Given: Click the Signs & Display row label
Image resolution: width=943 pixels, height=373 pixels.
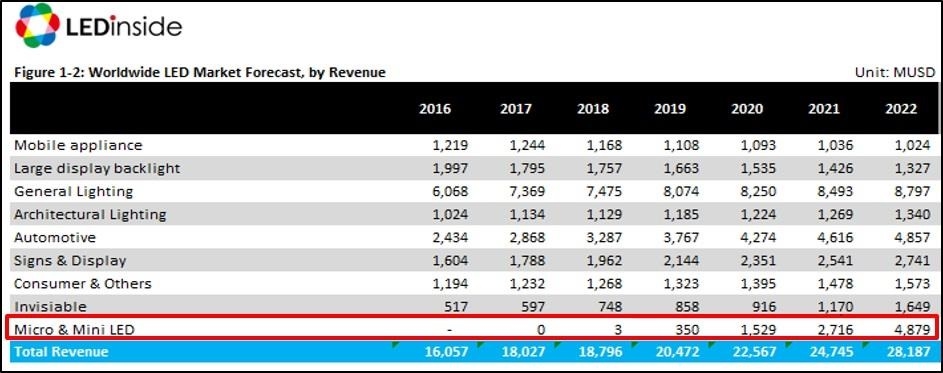Looking at the screenshot, I should (x=70, y=260).
